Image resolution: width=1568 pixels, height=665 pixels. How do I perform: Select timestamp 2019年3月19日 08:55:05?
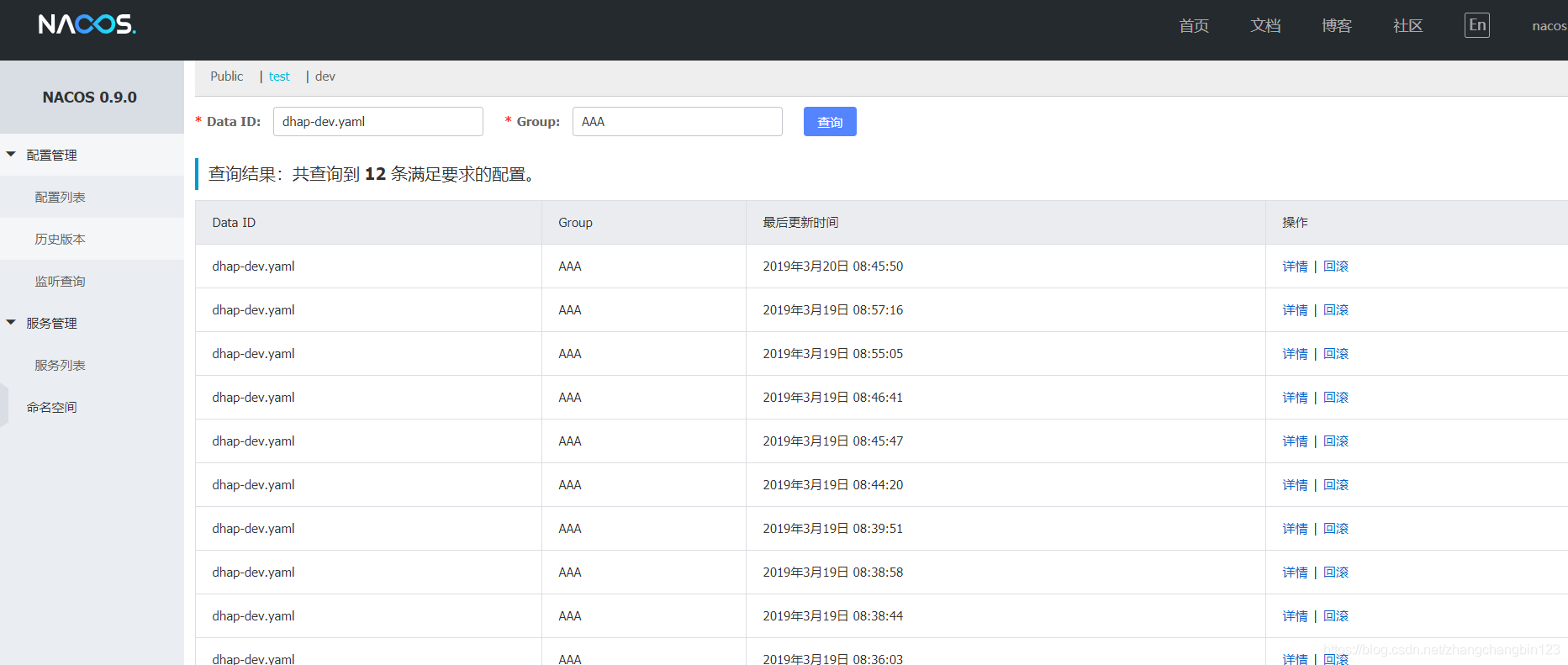pyautogui.click(x=833, y=354)
